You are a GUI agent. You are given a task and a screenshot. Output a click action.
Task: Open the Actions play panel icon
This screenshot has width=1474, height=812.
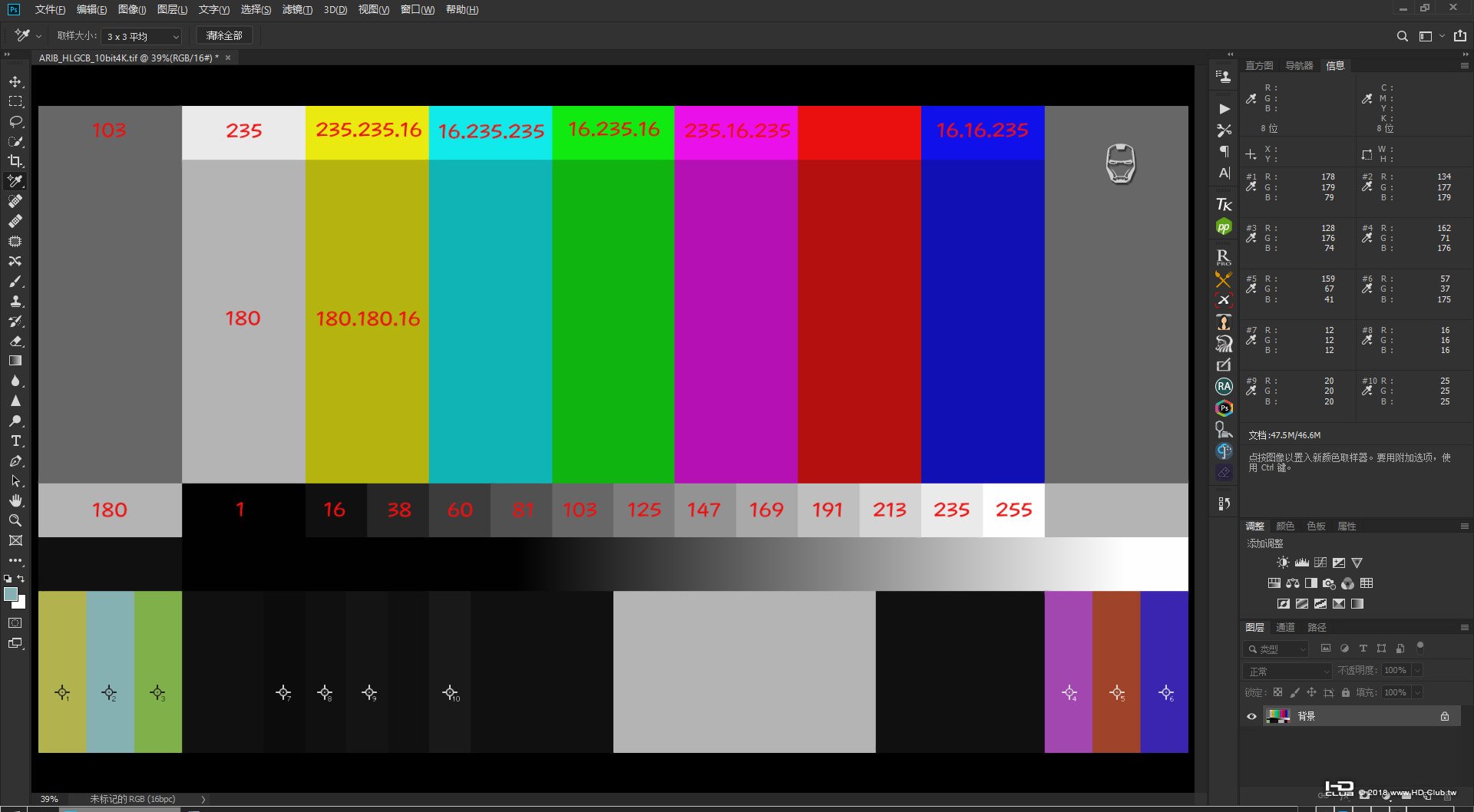pos(1224,109)
